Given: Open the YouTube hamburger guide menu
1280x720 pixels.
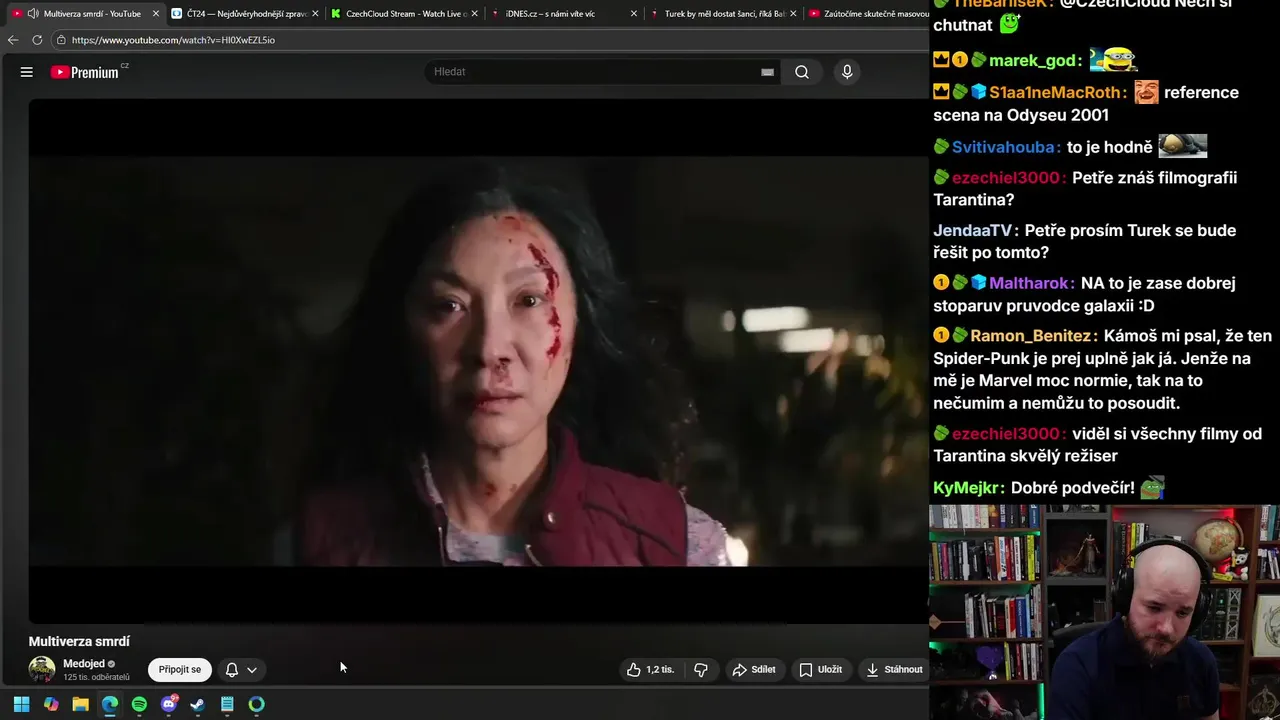Looking at the screenshot, I should [27, 72].
